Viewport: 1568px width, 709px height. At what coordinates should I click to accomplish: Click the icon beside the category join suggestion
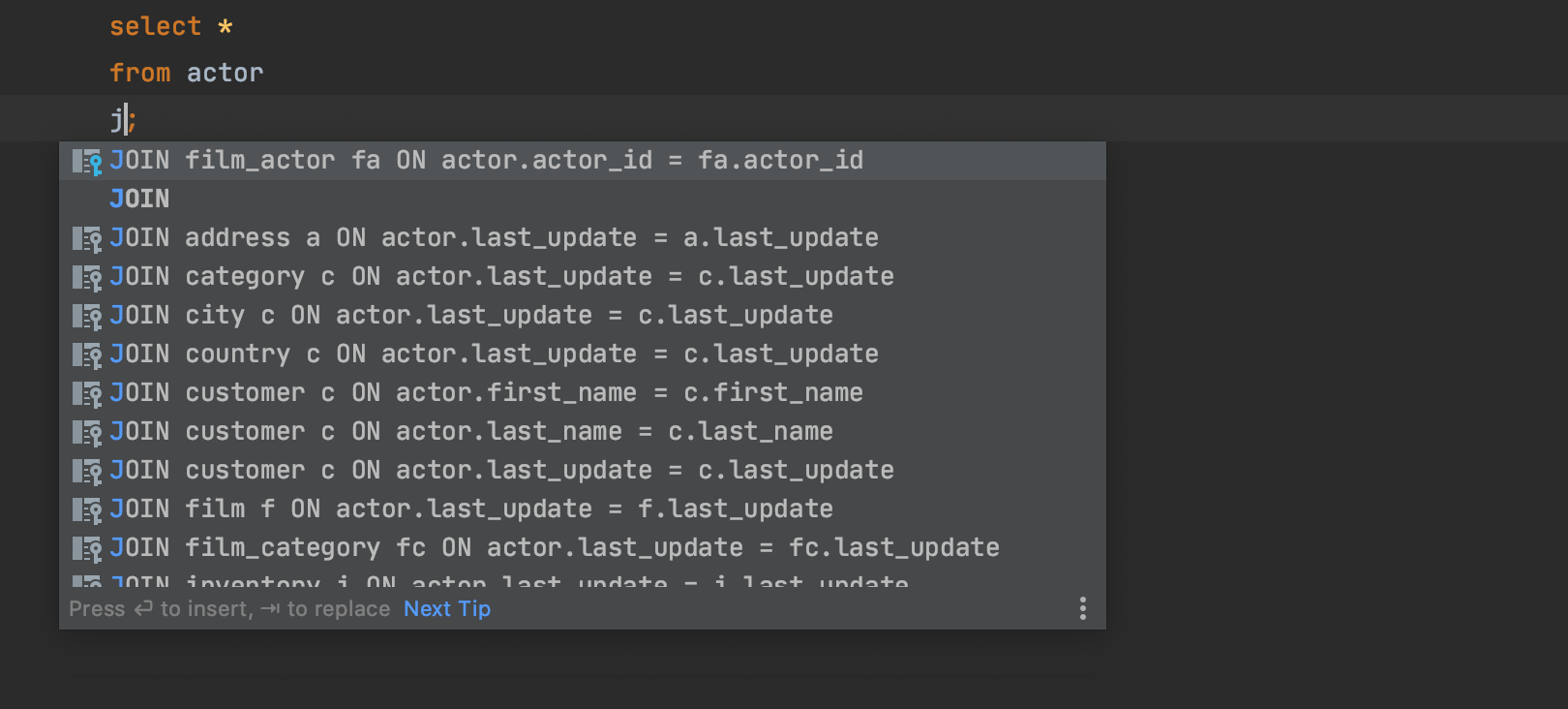tap(87, 278)
